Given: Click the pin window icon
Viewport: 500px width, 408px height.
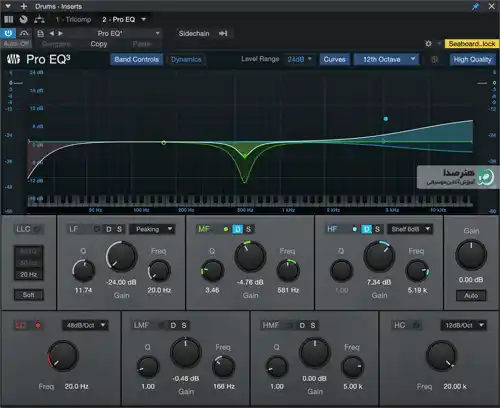Looking at the screenshot, I should coord(475,6).
